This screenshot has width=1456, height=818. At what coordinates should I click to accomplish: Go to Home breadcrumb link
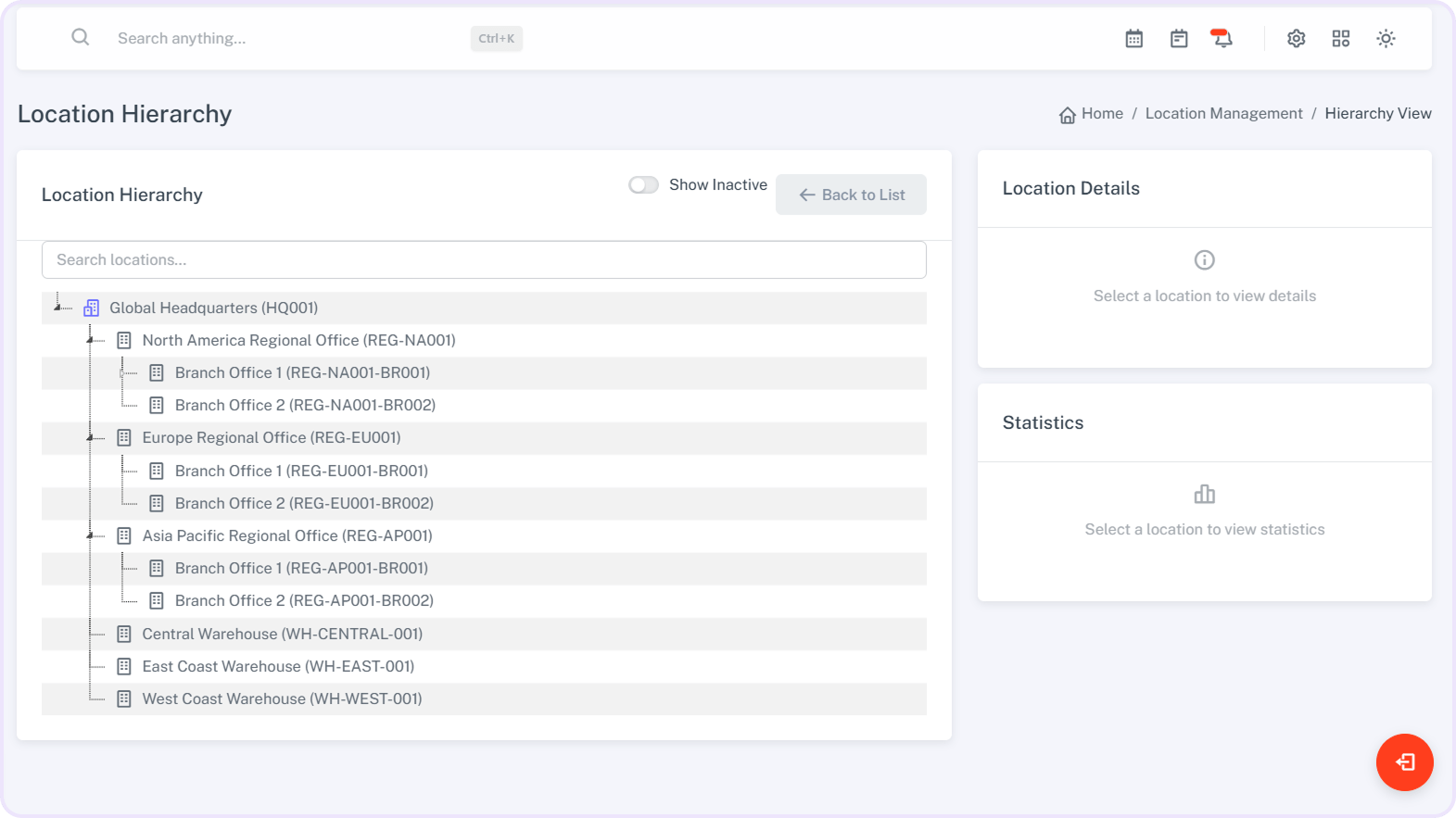click(1101, 114)
